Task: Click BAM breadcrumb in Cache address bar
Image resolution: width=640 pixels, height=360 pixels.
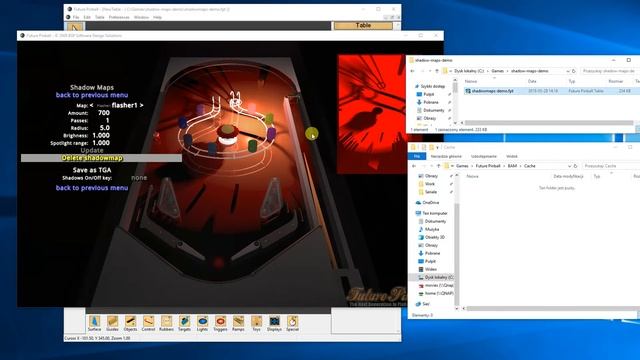Action: click(512, 166)
